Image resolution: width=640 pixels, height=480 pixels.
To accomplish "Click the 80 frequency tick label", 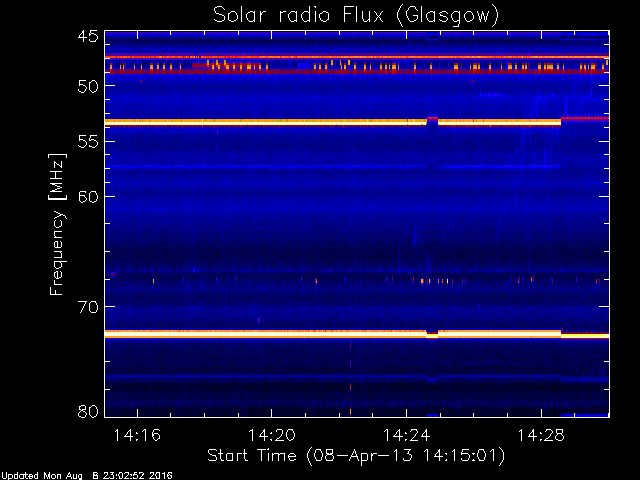I will pos(88,411).
